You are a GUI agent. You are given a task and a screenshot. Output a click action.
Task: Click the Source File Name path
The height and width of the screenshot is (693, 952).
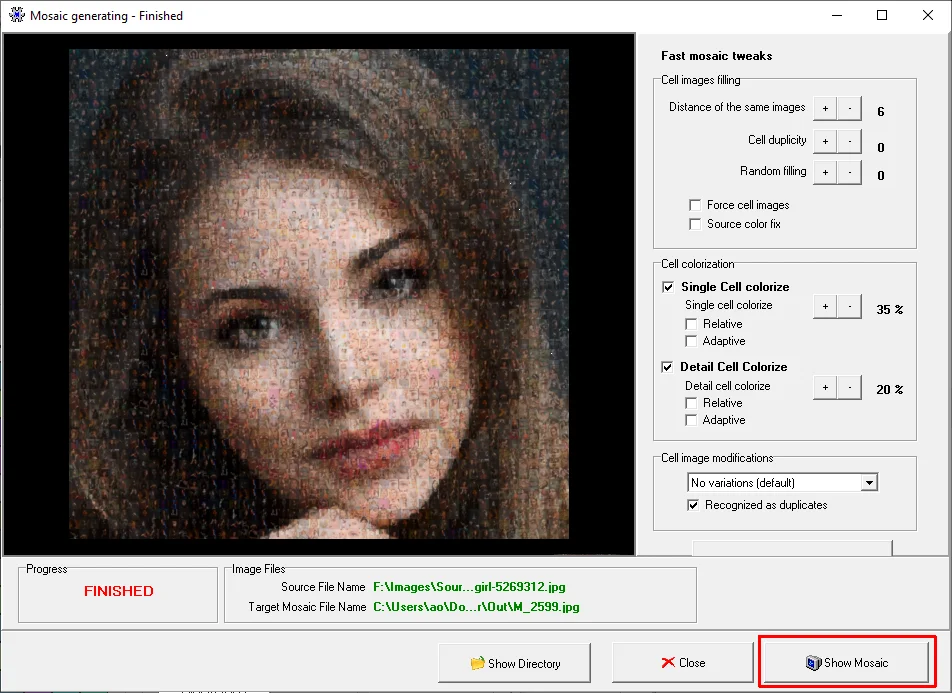[469, 587]
